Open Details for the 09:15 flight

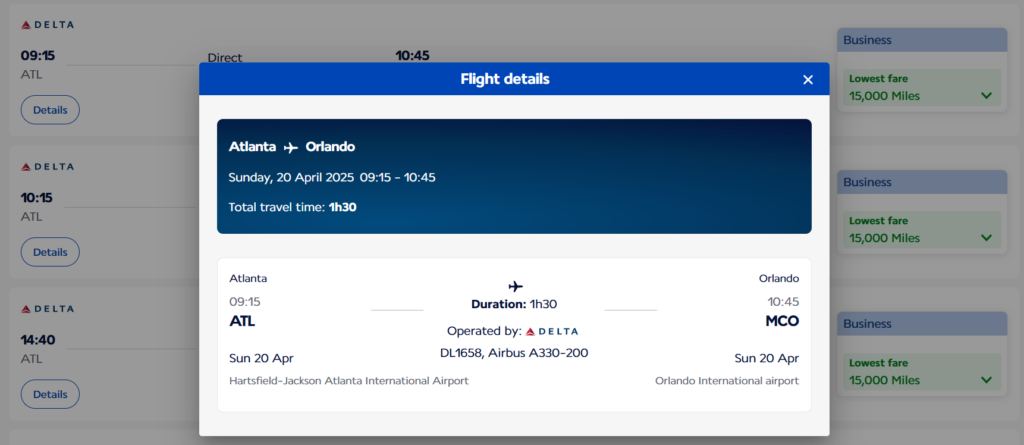[50, 110]
